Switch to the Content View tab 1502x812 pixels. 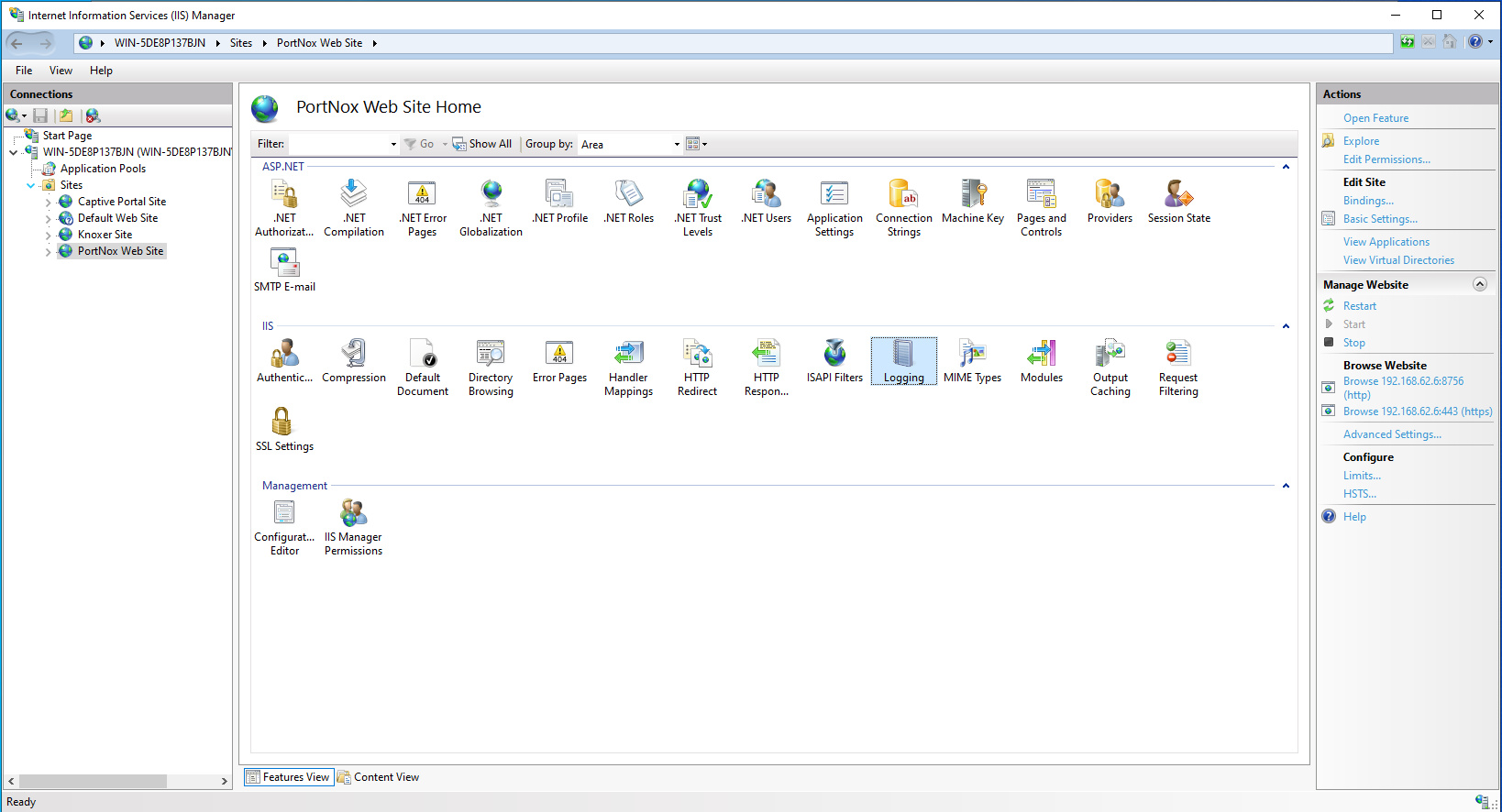[x=378, y=777]
